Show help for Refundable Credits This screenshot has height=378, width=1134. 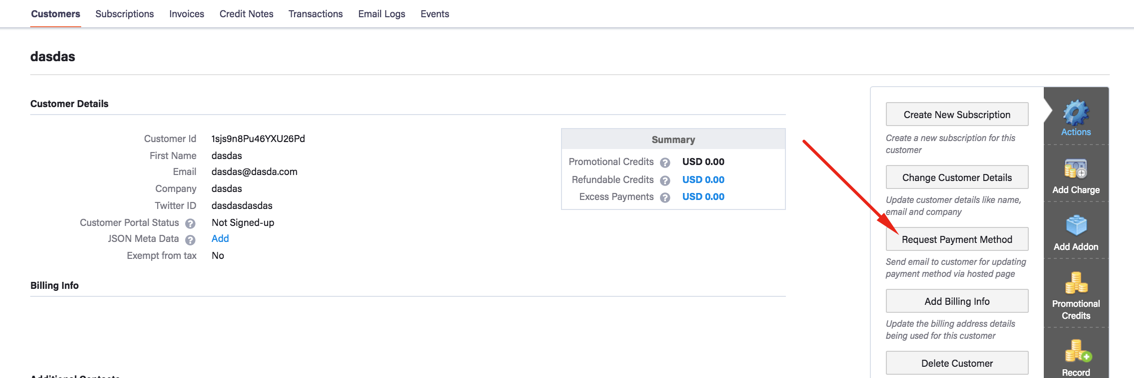pos(665,180)
